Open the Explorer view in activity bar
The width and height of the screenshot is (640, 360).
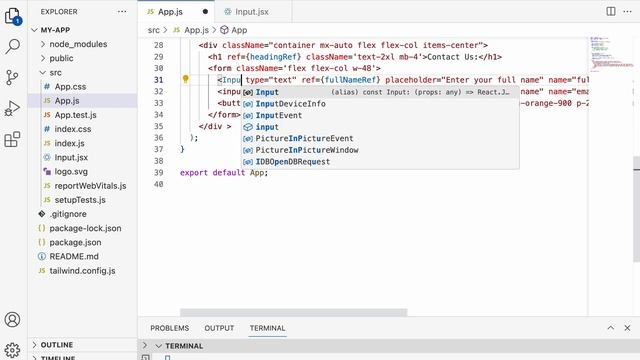[x=13, y=16]
